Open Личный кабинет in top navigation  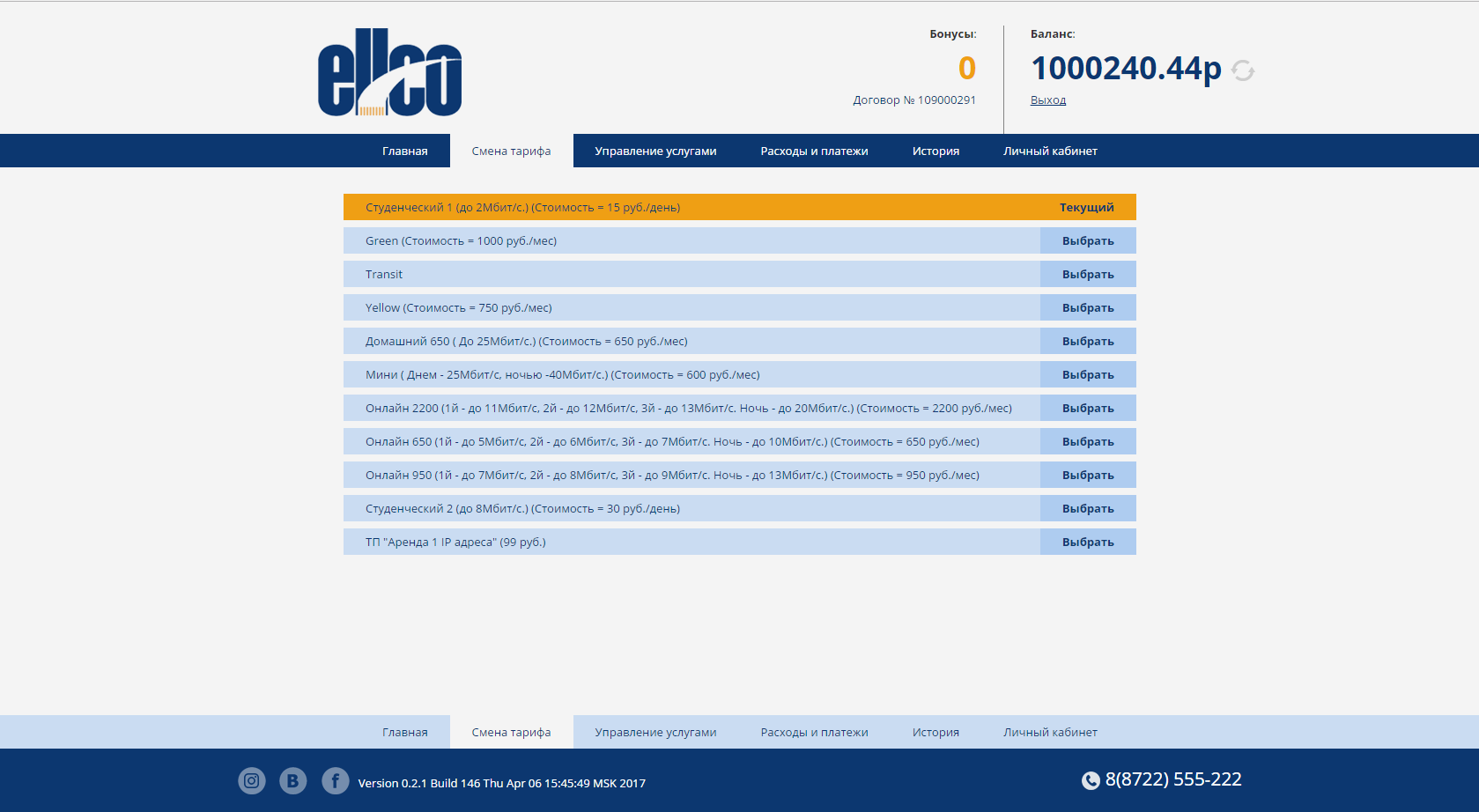pyautogui.click(x=1050, y=151)
